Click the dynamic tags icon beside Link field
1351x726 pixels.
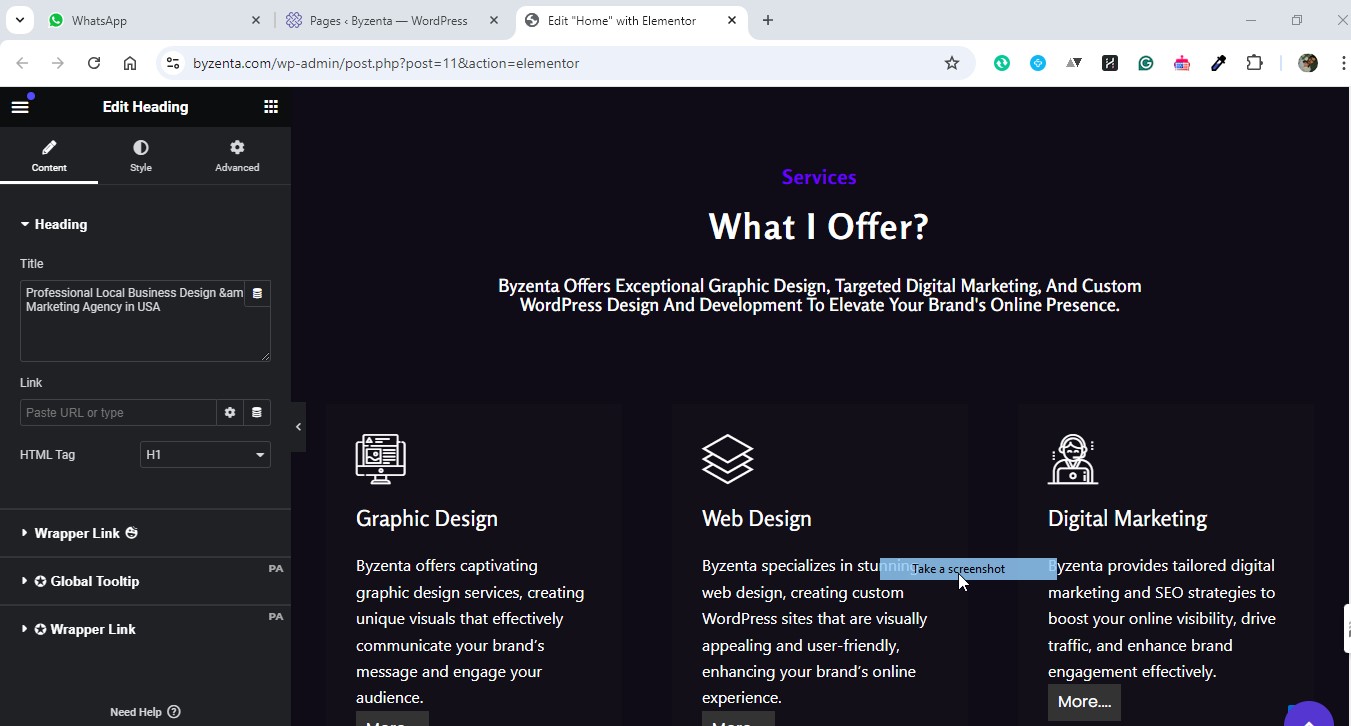pos(257,412)
